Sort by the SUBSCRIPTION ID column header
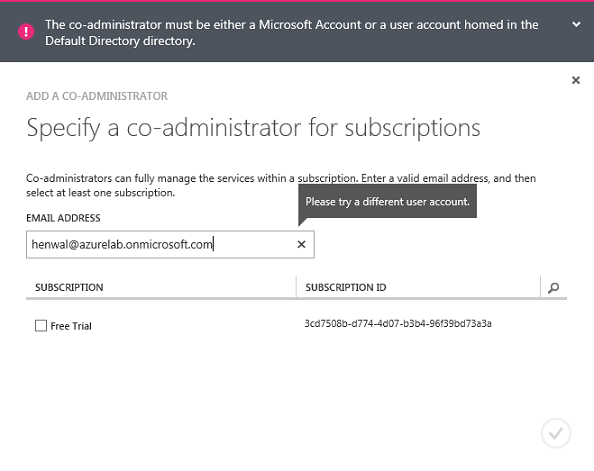This screenshot has height=471, width=594. point(345,287)
